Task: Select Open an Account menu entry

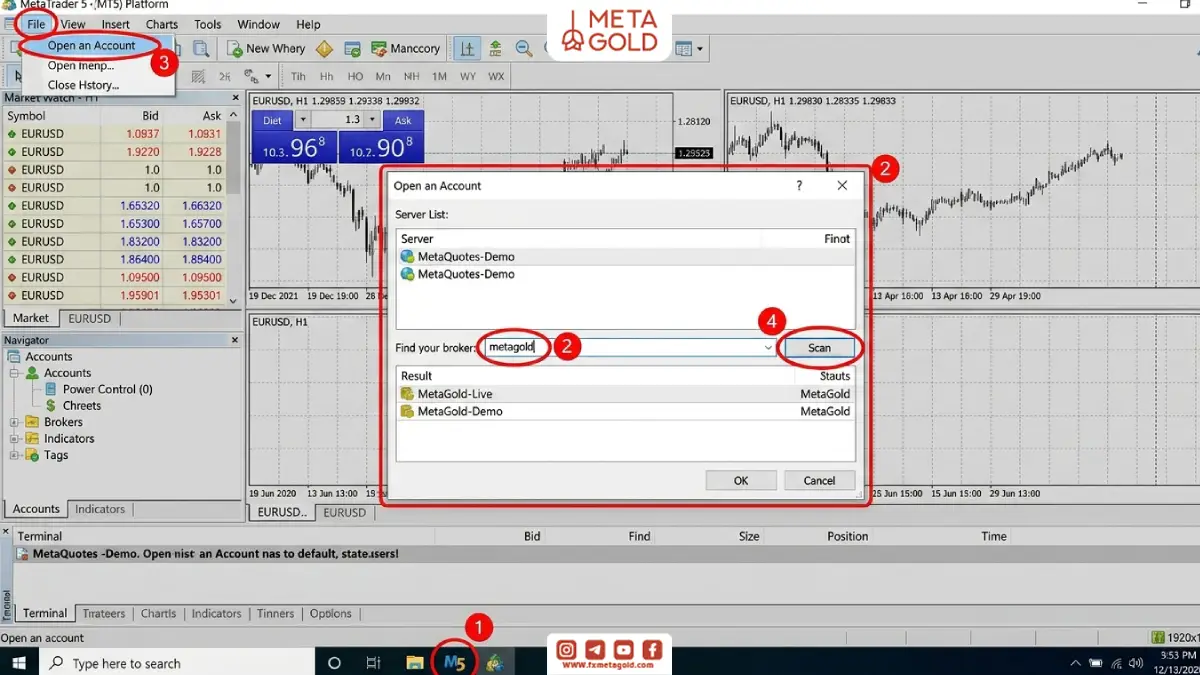Action: (x=91, y=46)
